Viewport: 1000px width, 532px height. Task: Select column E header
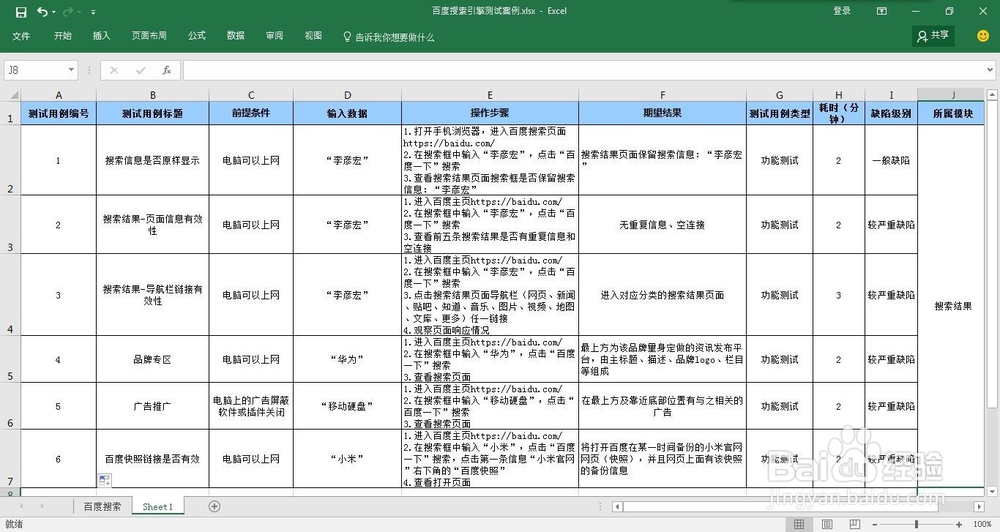(x=490, y=95)
